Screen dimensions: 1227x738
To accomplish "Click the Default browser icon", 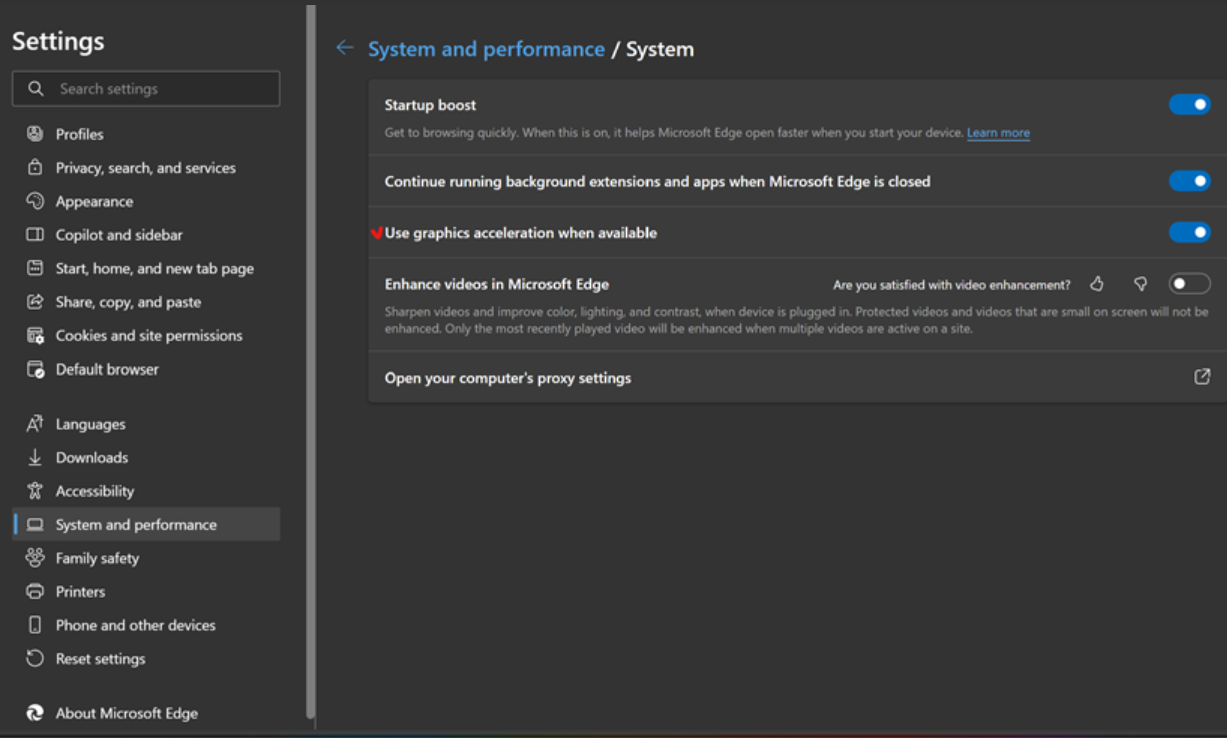I will 35,369.
